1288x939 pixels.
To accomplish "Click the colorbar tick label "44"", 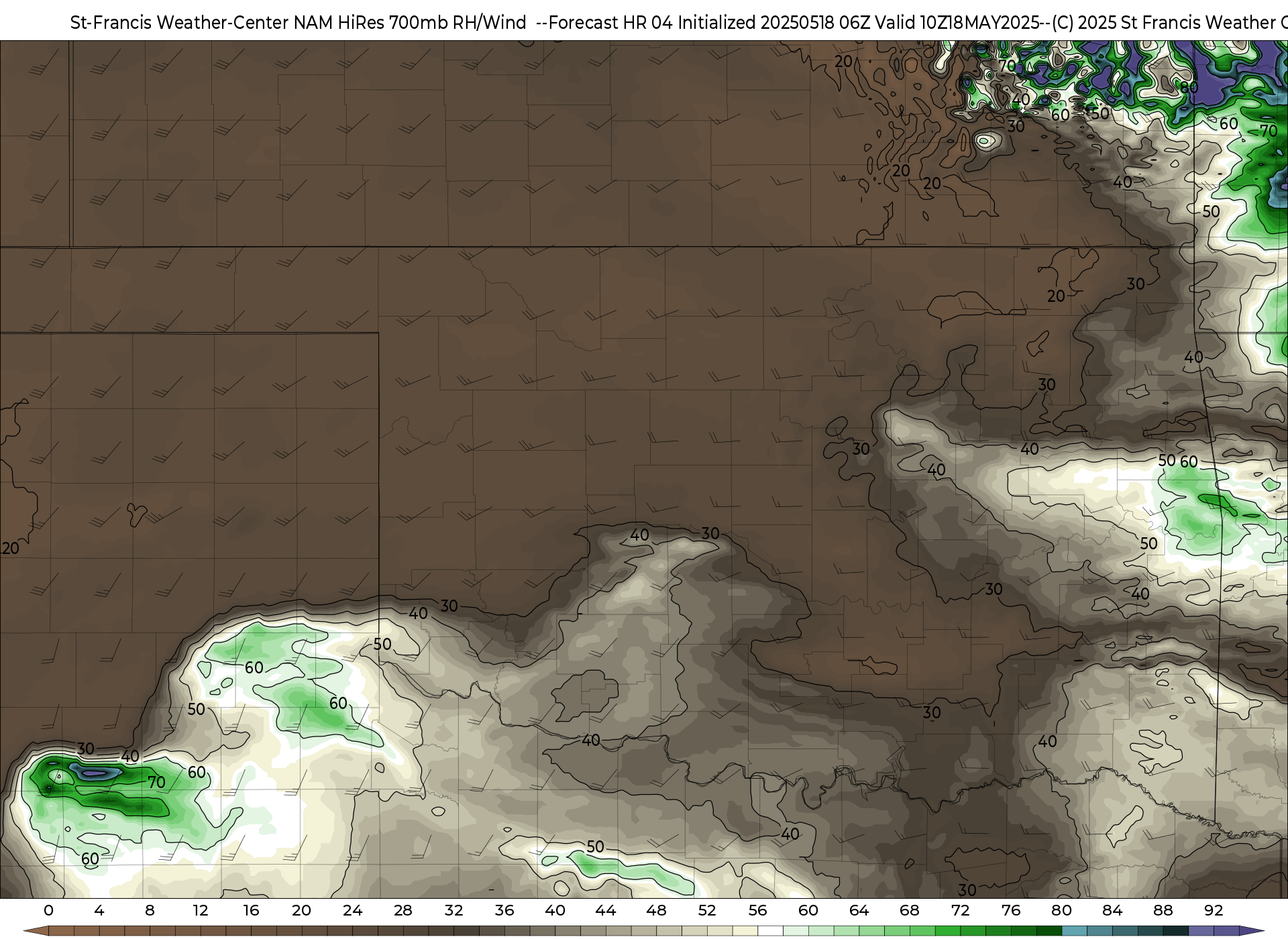I will coord(606,910).
